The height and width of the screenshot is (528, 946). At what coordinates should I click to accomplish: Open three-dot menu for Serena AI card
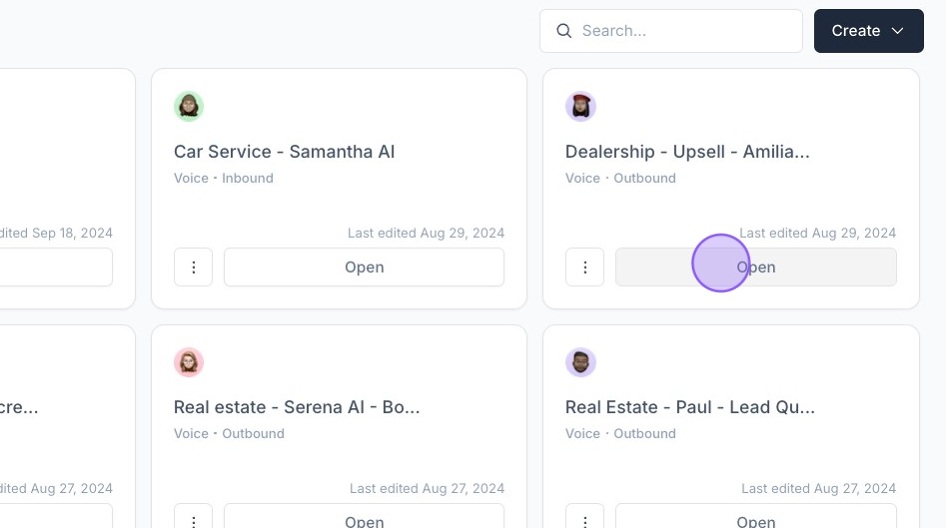[193, 519]
